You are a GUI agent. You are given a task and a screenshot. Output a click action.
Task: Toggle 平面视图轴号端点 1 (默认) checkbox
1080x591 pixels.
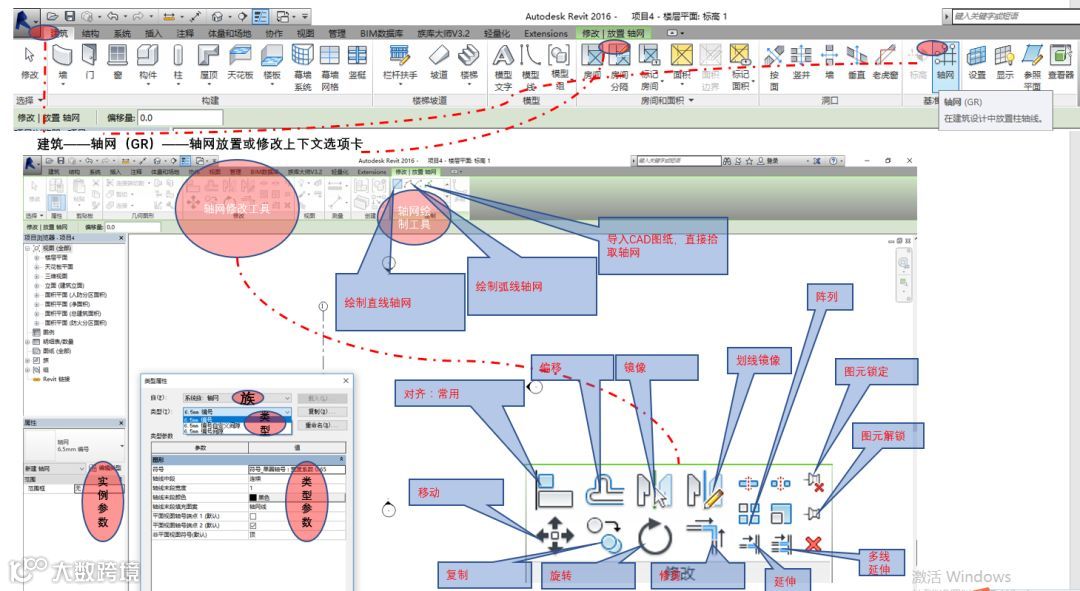253,516
